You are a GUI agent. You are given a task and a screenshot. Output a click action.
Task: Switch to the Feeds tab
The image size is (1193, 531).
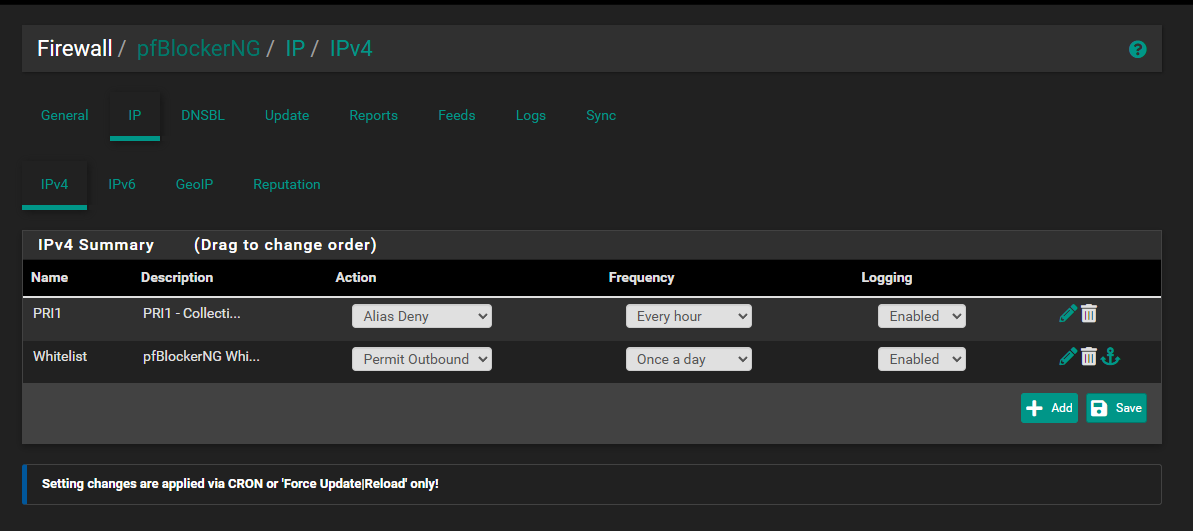click(457, 116)
